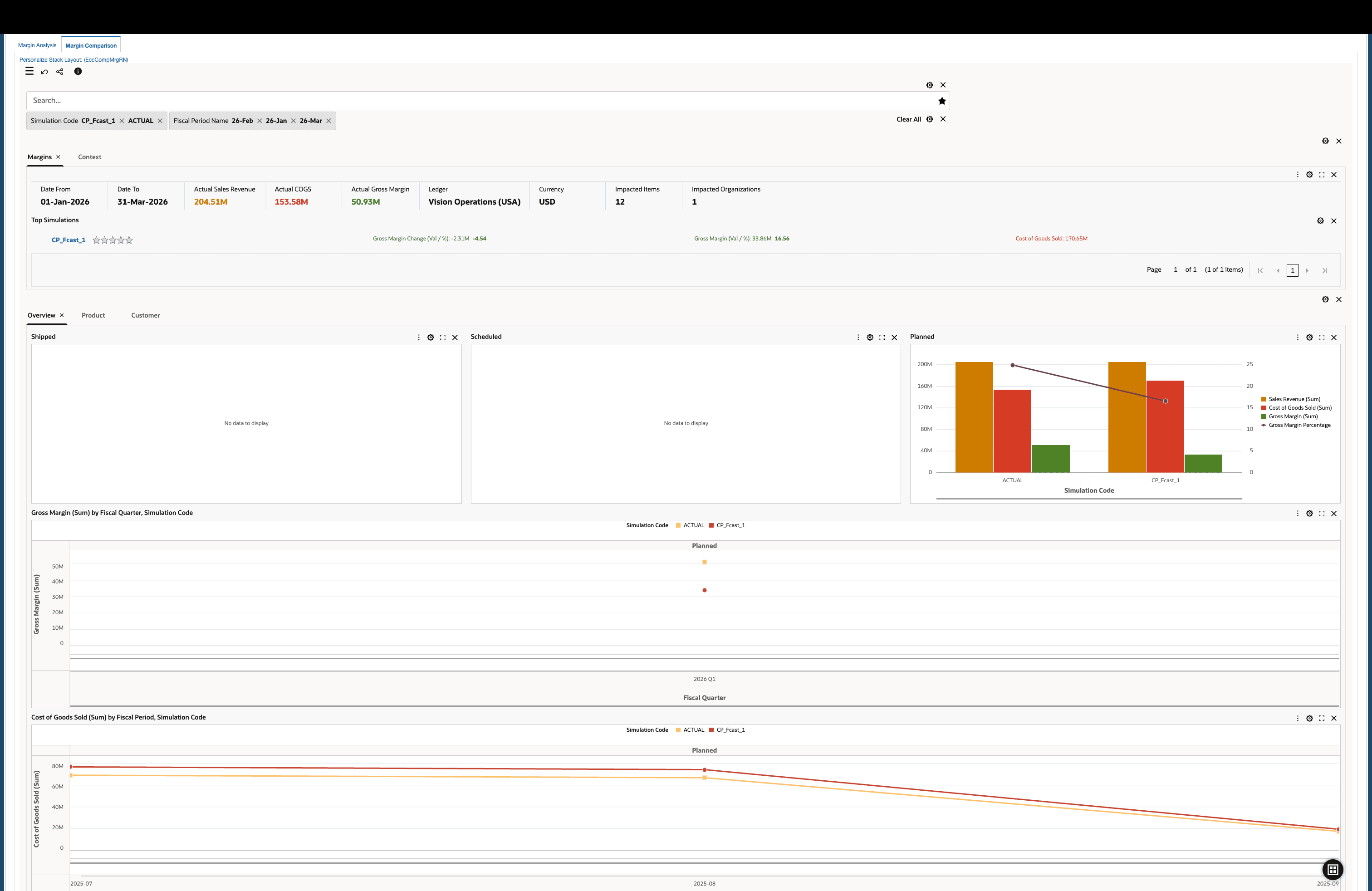This screenshot has width=1372, height=891.
Task: Open the Customer tab
Action: coord(145,315)
